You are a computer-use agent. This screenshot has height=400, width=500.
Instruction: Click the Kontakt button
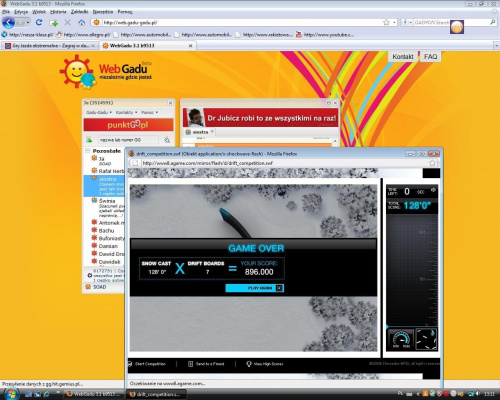point(403,56)
